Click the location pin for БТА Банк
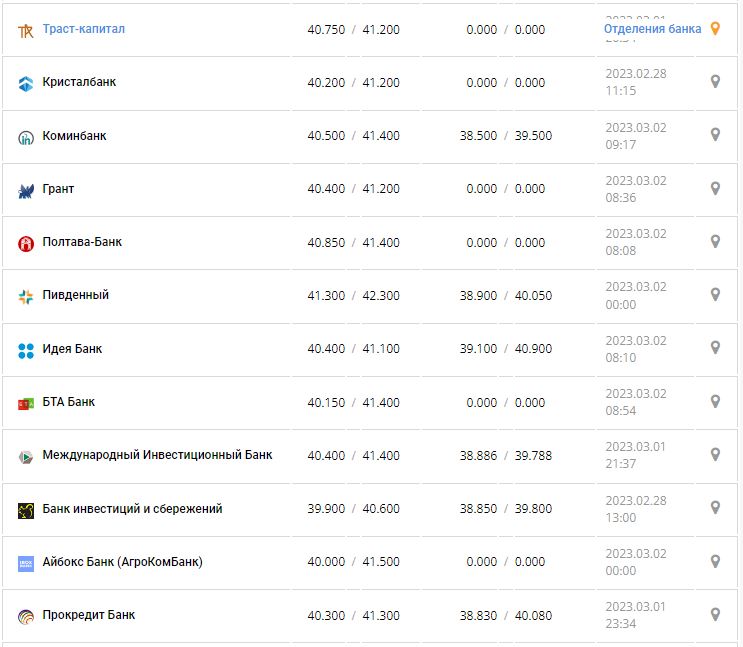This screenshot has height=647, width=743. click(715, 401)
